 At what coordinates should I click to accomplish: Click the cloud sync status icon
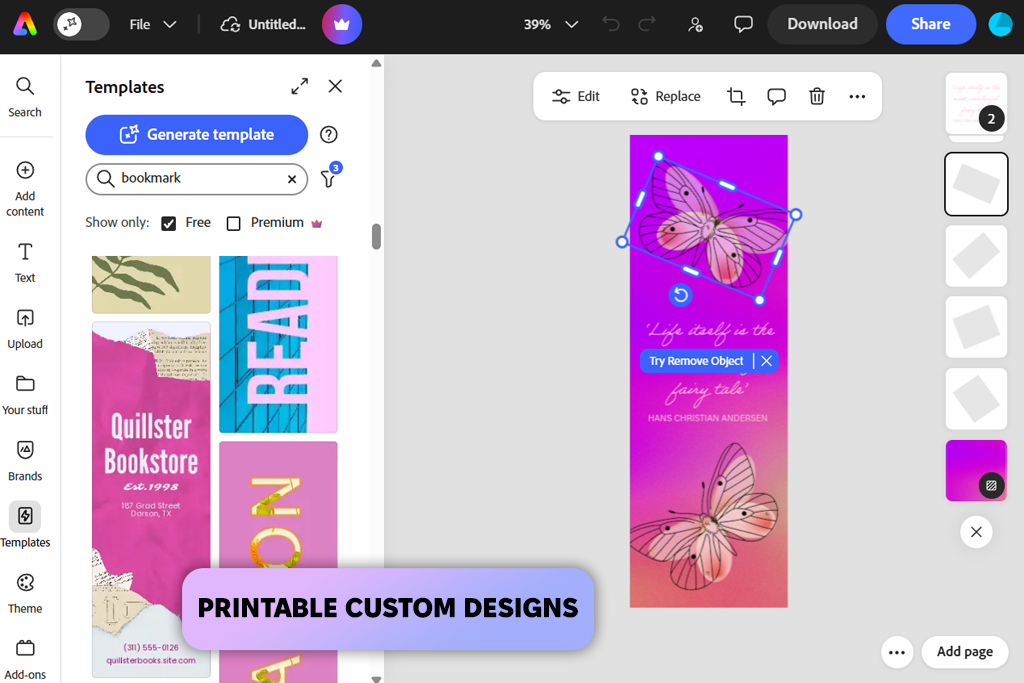click(230, 25)
